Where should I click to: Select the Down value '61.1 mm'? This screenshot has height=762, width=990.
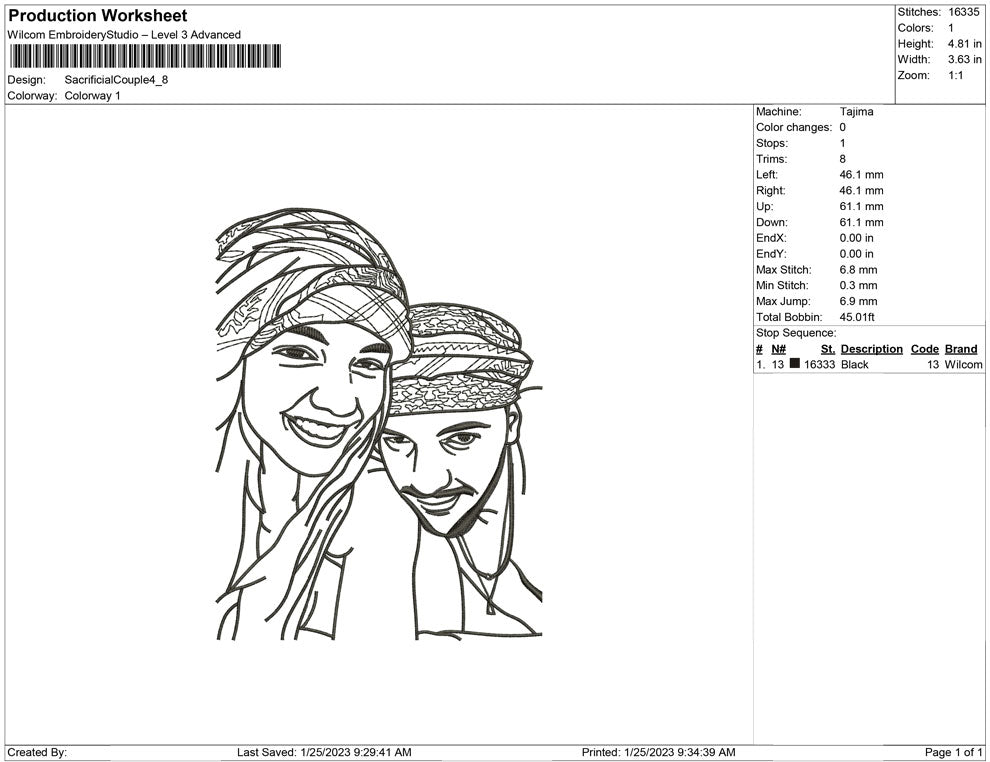(861, 222)
